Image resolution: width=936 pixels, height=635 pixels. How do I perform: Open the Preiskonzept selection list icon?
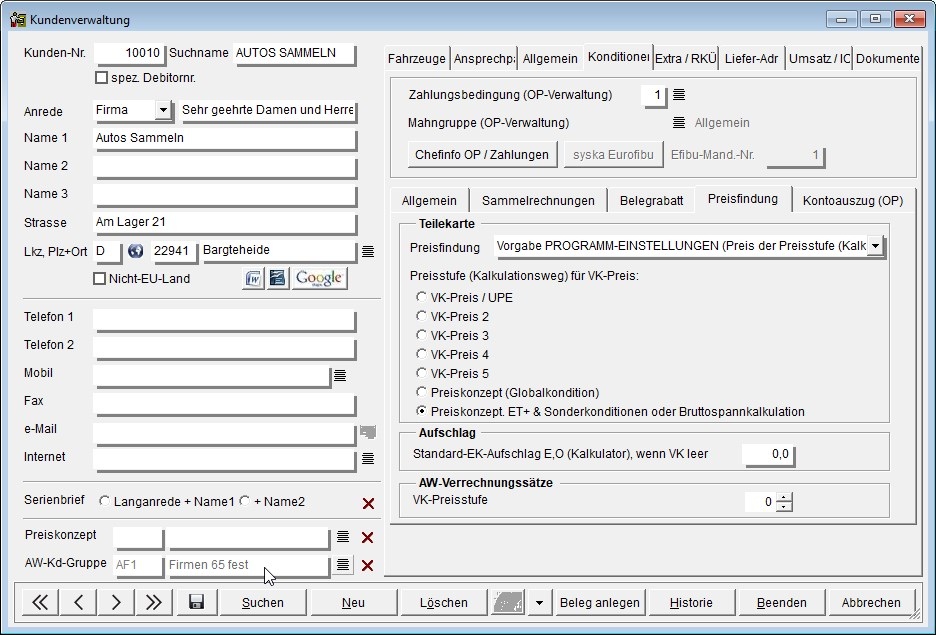click(343, 537)
